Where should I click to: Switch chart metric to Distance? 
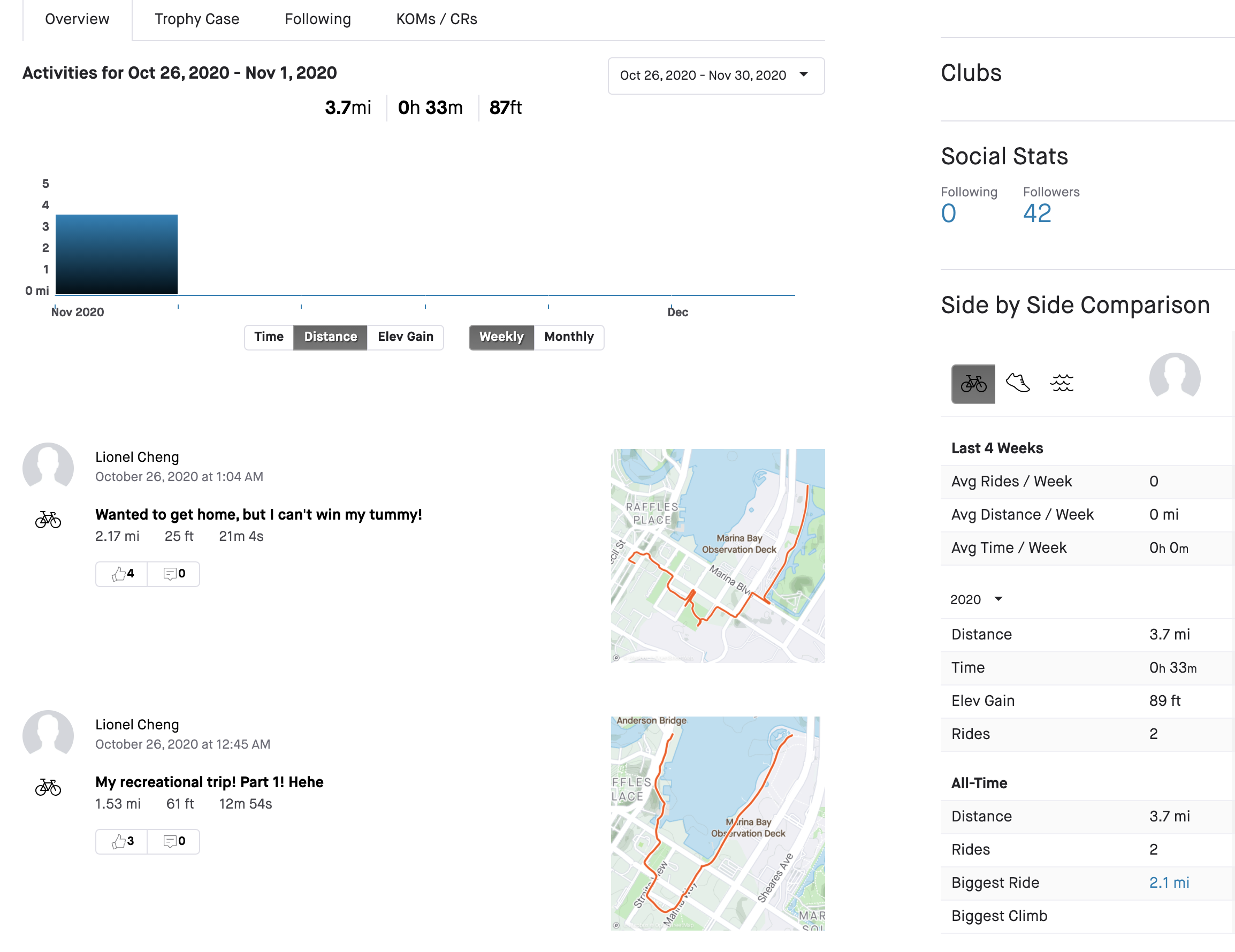pos(330,337)
